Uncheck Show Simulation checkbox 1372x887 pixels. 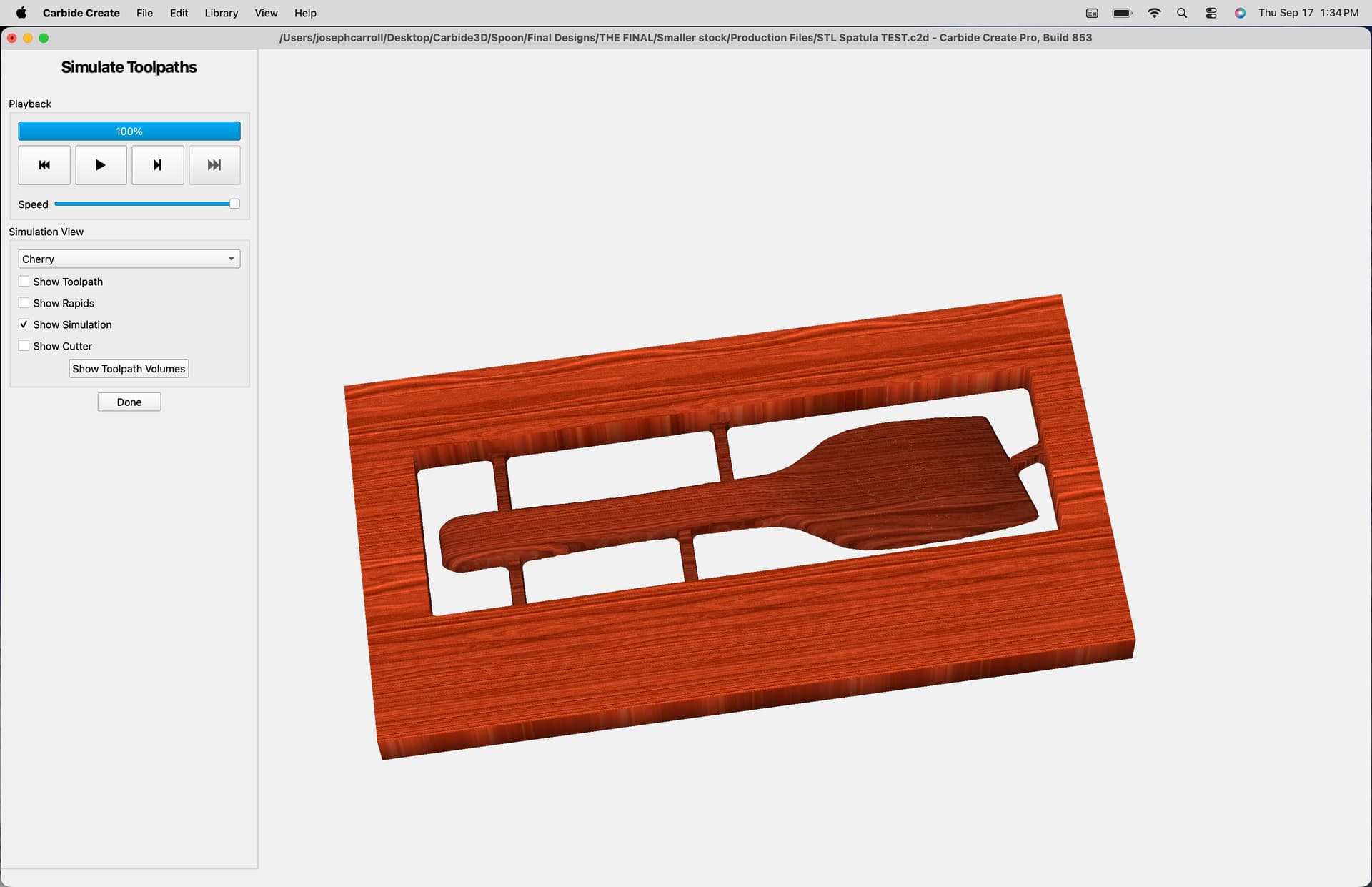coord(24,324)
